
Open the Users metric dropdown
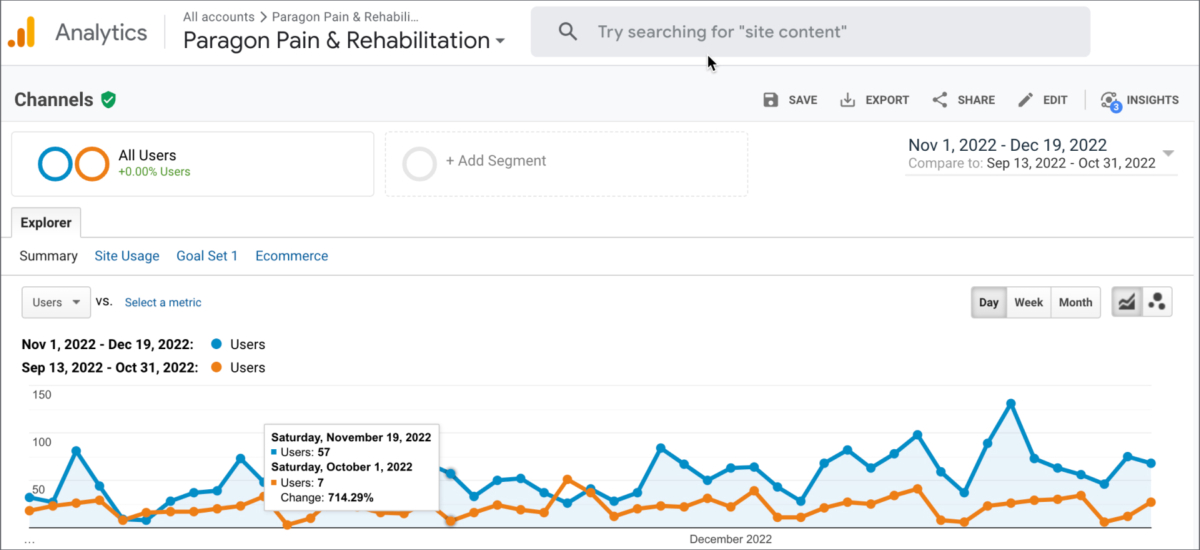(56, 302)
